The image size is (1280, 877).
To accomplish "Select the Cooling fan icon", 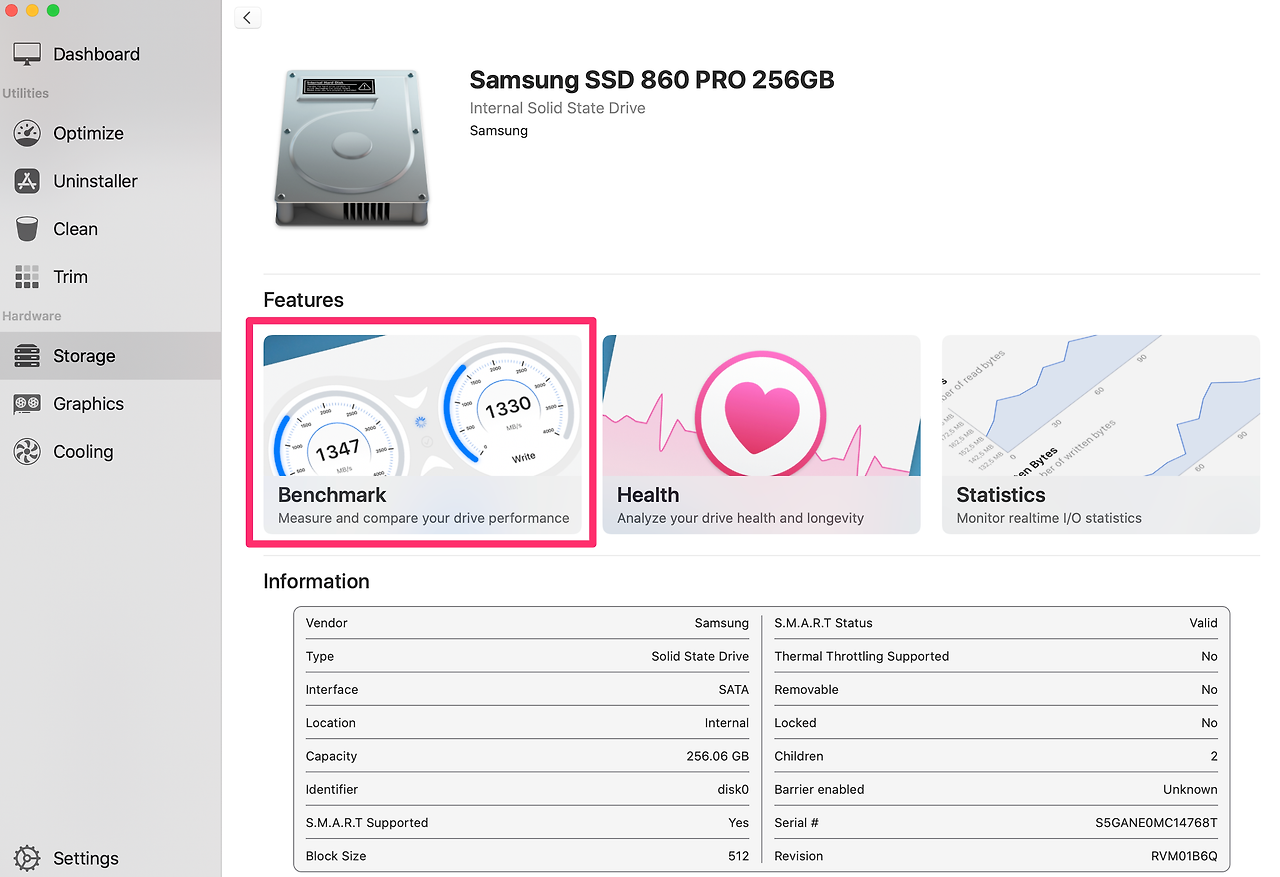I will click(27, 452).
